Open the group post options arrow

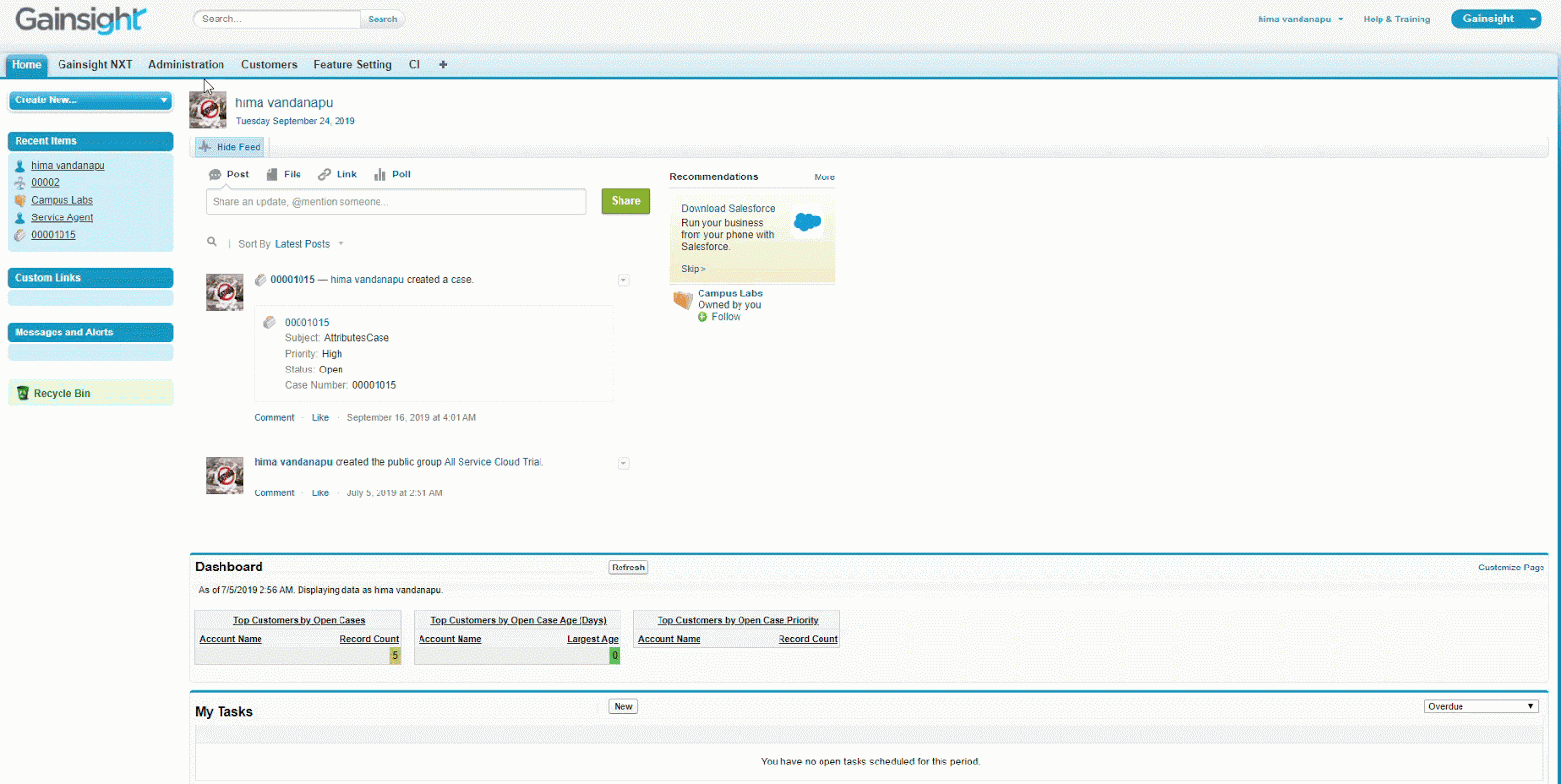click(623, 463)
